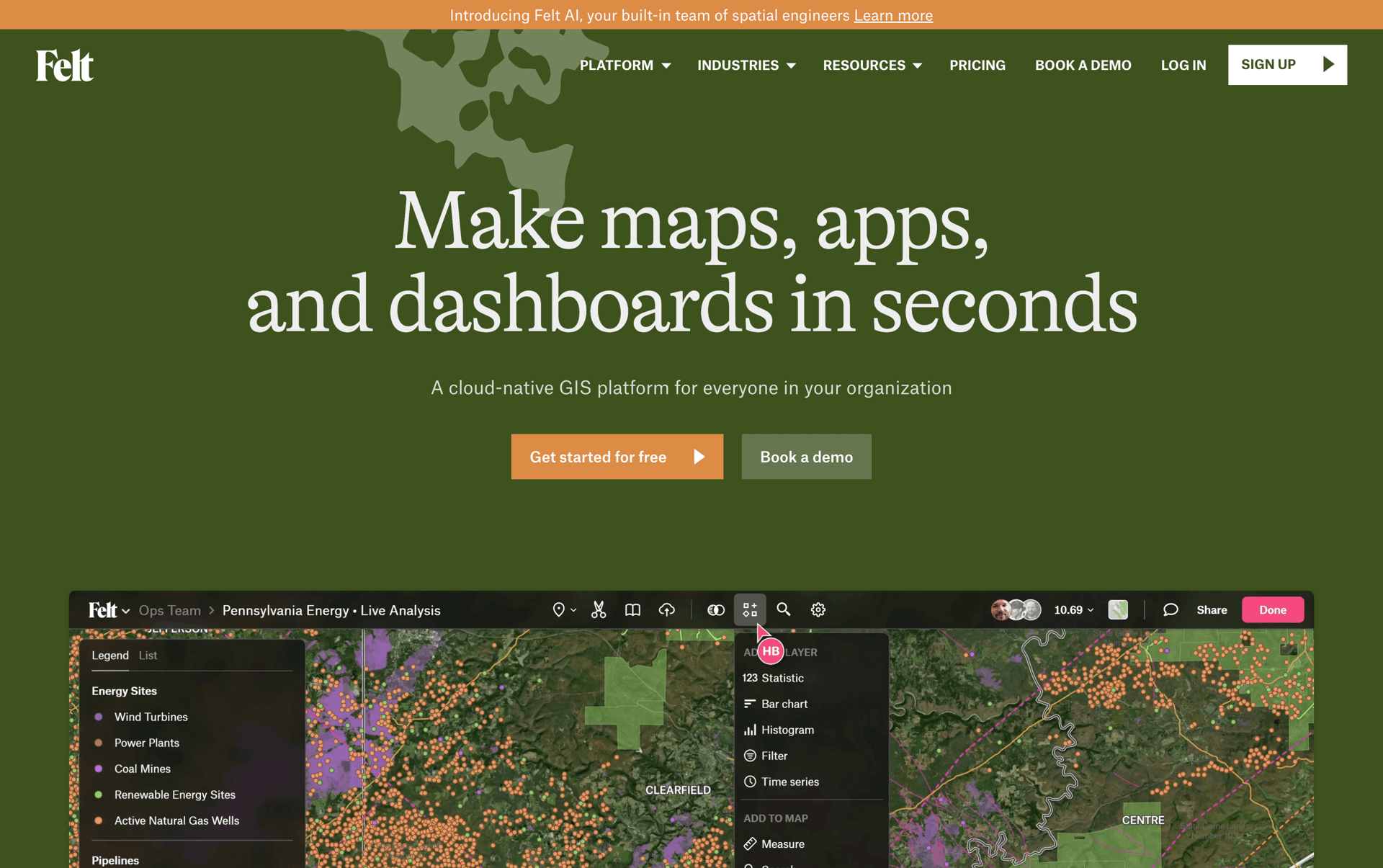Click the basemap thumbnail swatch
Screen dimensions: 1383x868
pos(1118,610)
